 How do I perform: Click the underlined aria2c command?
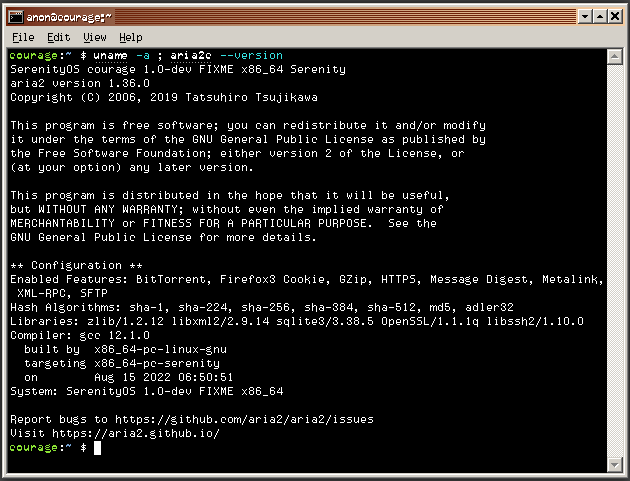pos(190,56)
